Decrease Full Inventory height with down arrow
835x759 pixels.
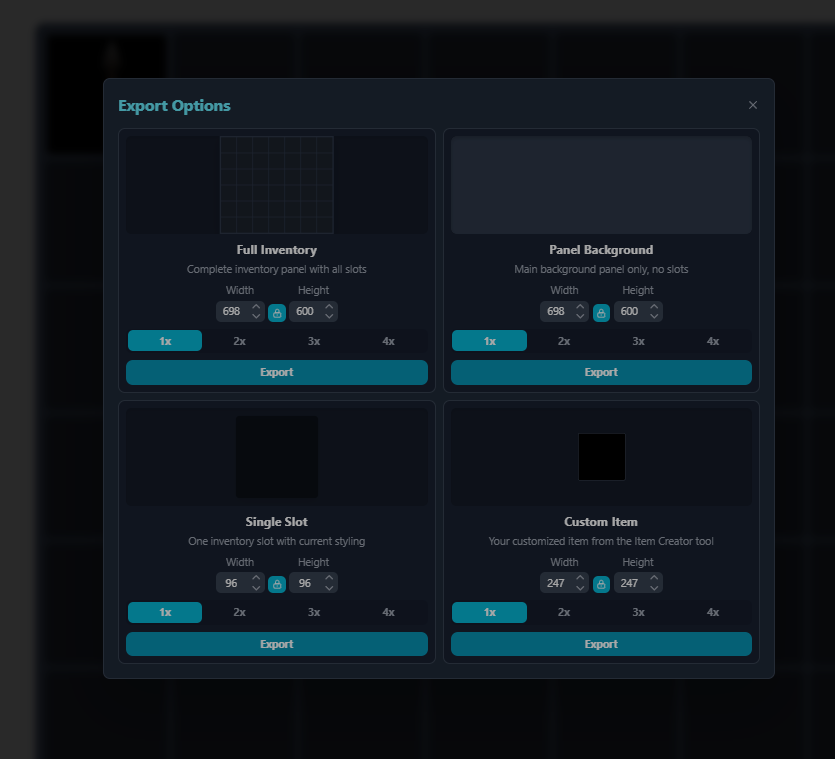pyautogui.click(x=329, y=316)
